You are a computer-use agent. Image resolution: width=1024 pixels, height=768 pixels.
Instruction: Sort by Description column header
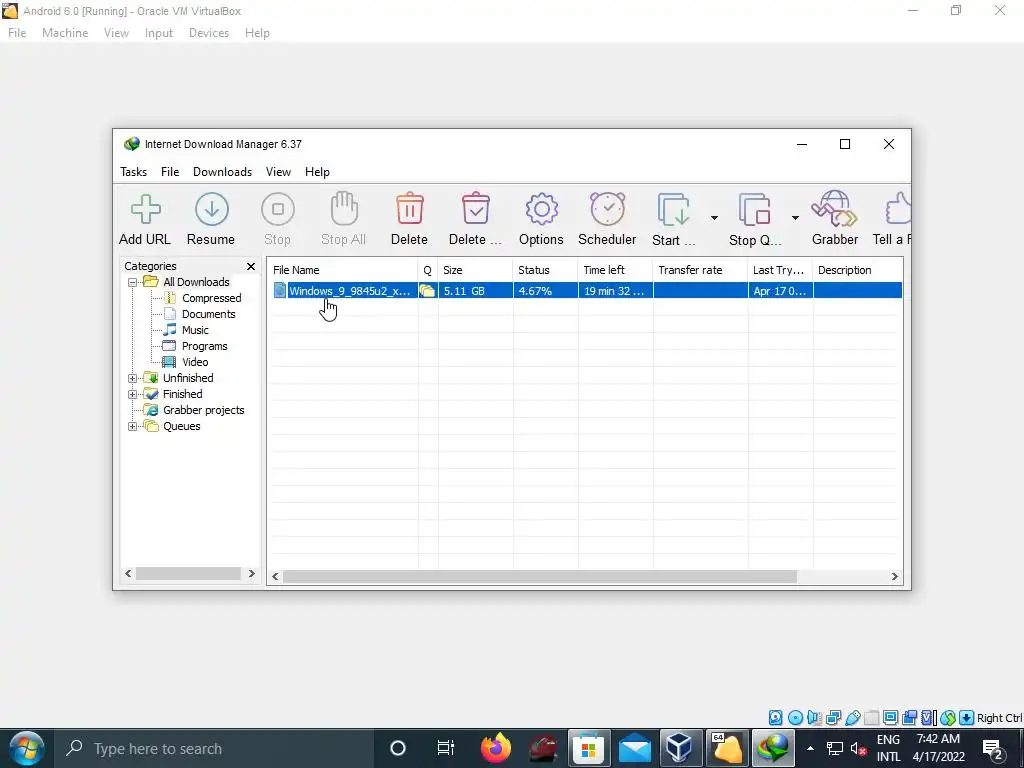(x=858, y=270)
